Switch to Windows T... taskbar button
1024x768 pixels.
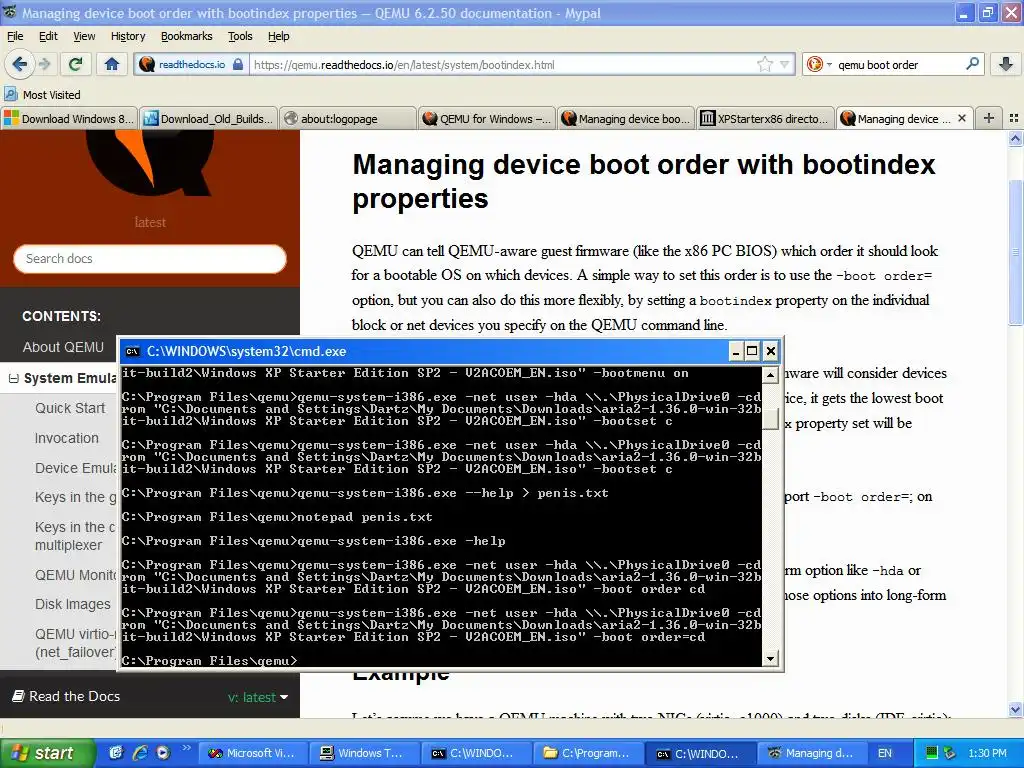363,753
